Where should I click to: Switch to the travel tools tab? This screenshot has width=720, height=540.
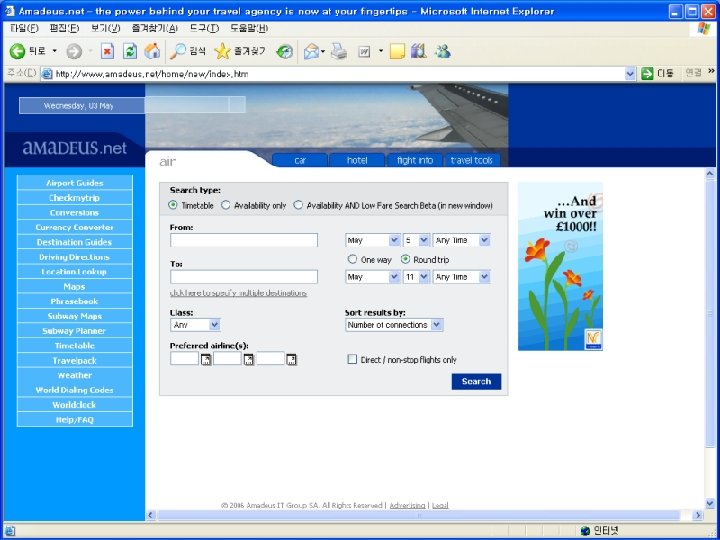coord(472,160)
